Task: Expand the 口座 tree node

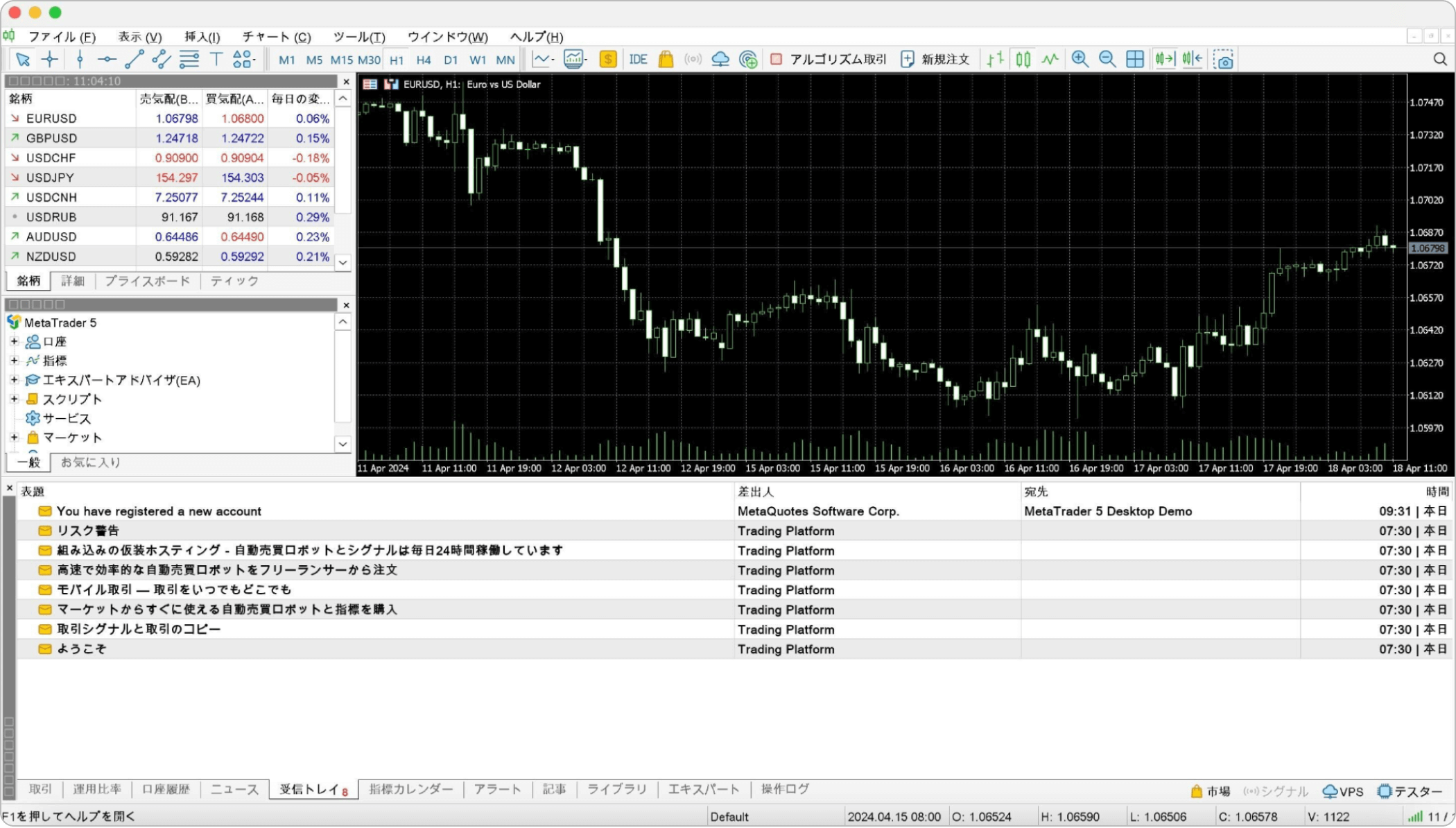Action: pyautogui.click(x=14, y=341)
